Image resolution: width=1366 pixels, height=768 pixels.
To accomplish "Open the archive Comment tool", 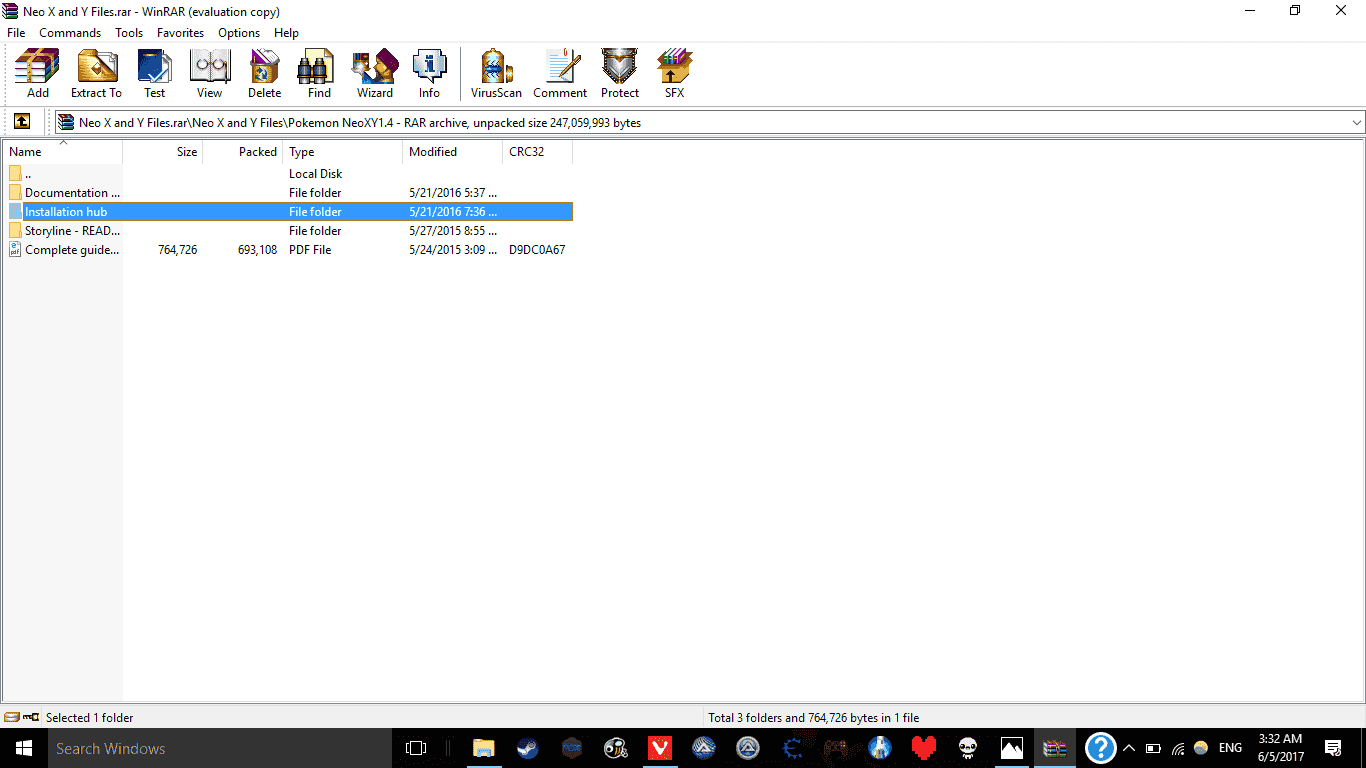I will point(560,73).
